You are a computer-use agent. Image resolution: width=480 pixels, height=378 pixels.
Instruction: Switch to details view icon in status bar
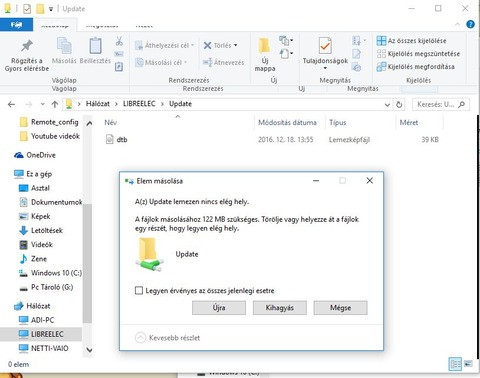(x=455, y=364)
